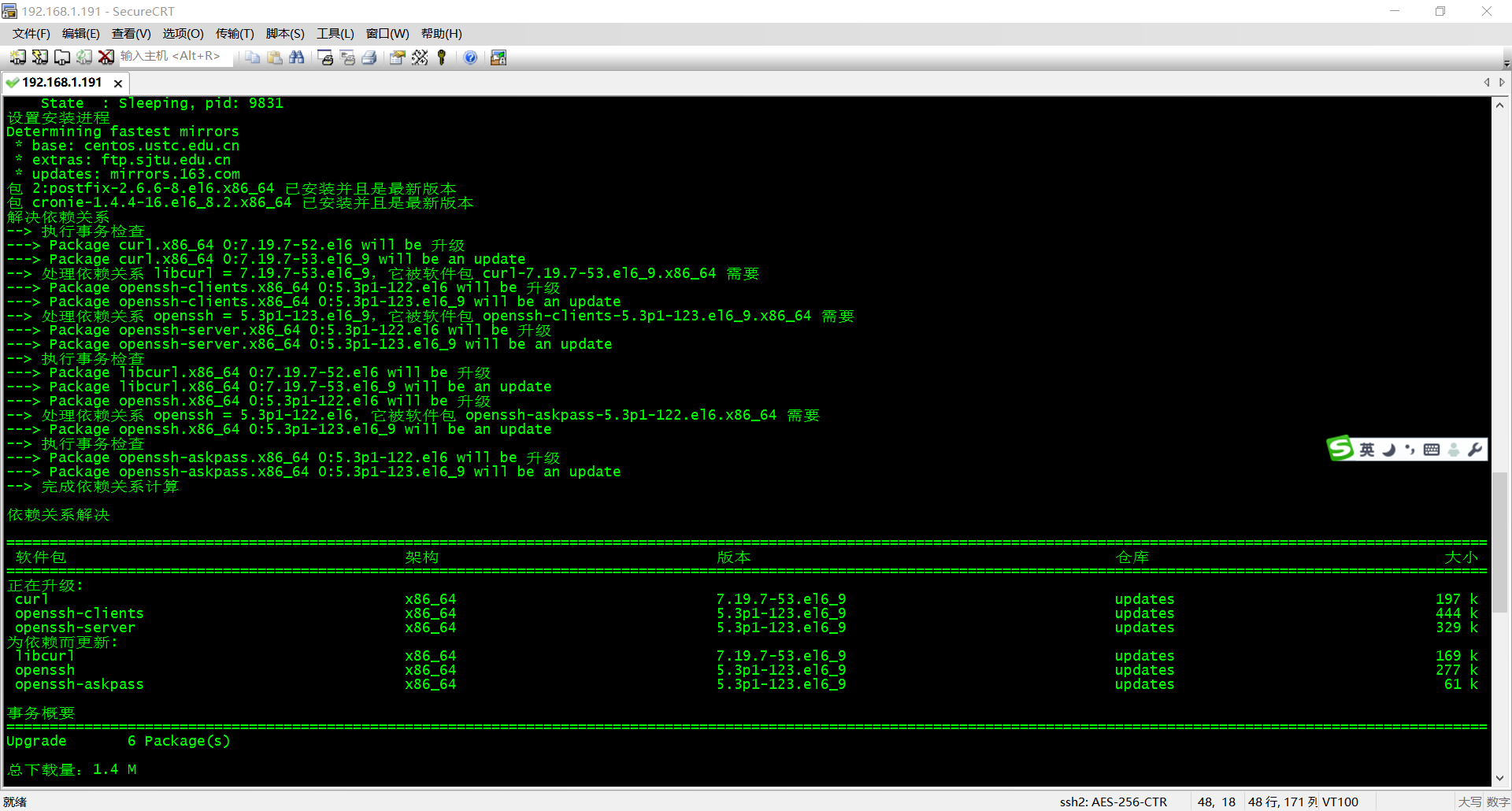Click the 数字 num lock indicator

tap(1498, 802)
